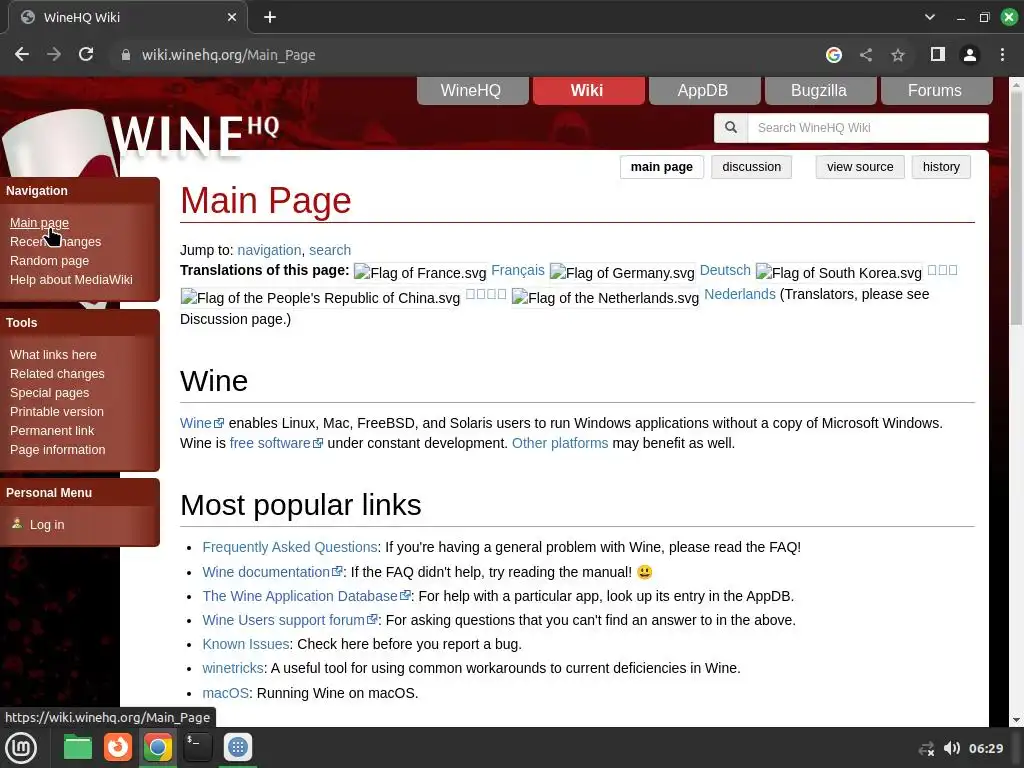
Task: Share this page via share icon
Action: [x=865, y=55]
